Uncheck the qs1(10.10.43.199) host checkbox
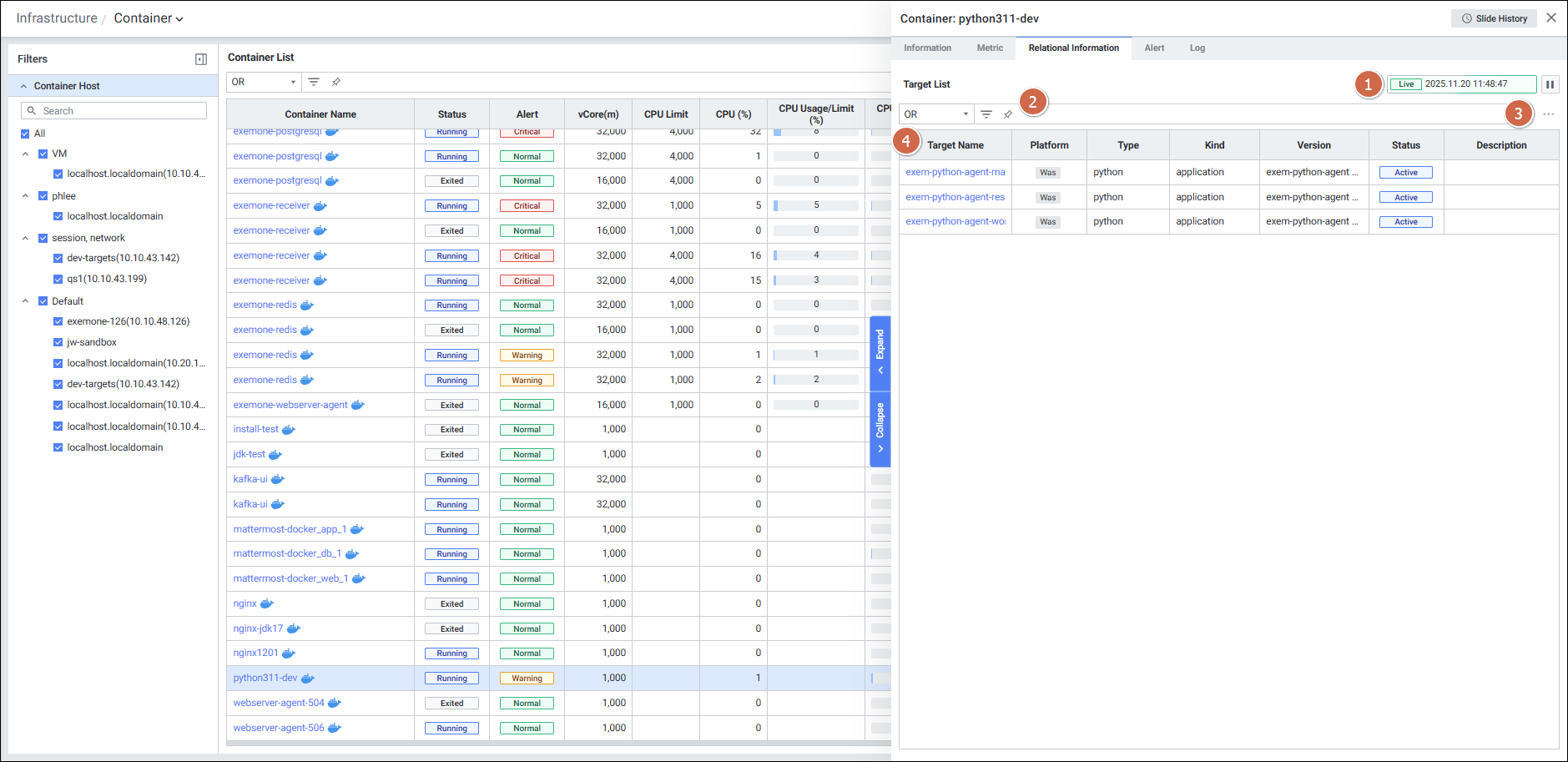Screen dimensions: 1568x762 coord(58,280)
